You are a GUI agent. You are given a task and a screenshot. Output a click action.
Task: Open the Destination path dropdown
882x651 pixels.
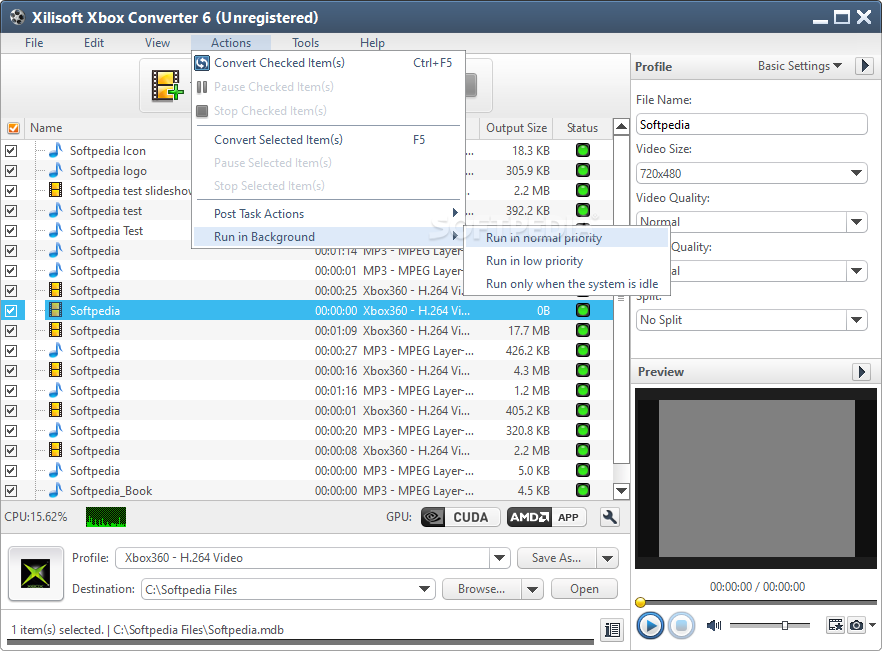tap(425, 589)
